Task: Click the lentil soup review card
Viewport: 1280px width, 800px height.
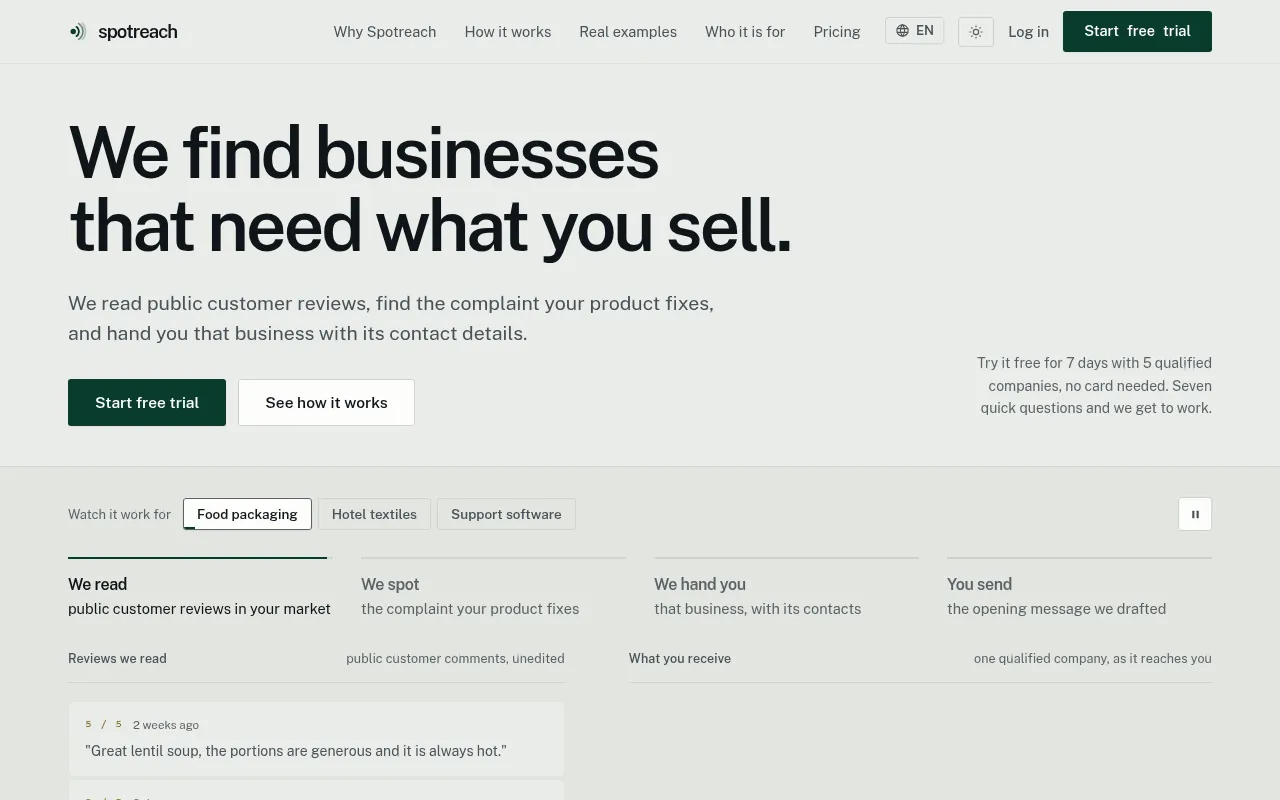Action: point(316,739)
